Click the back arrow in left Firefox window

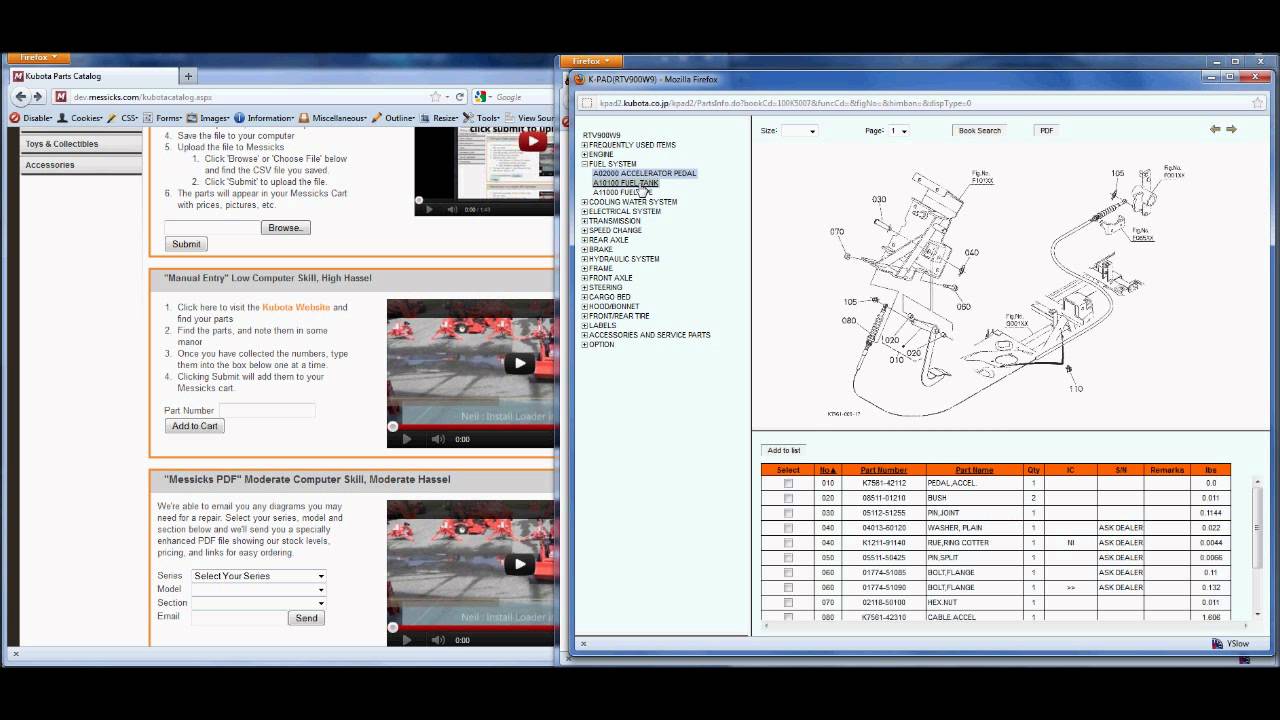[20, 97]
